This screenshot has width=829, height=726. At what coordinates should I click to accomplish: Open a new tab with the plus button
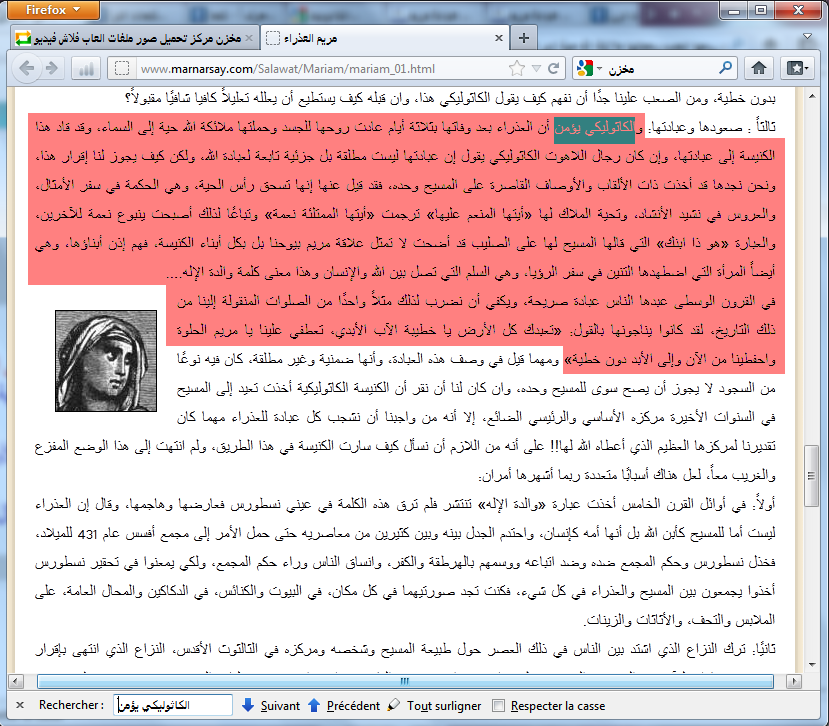tap(524, 38)
